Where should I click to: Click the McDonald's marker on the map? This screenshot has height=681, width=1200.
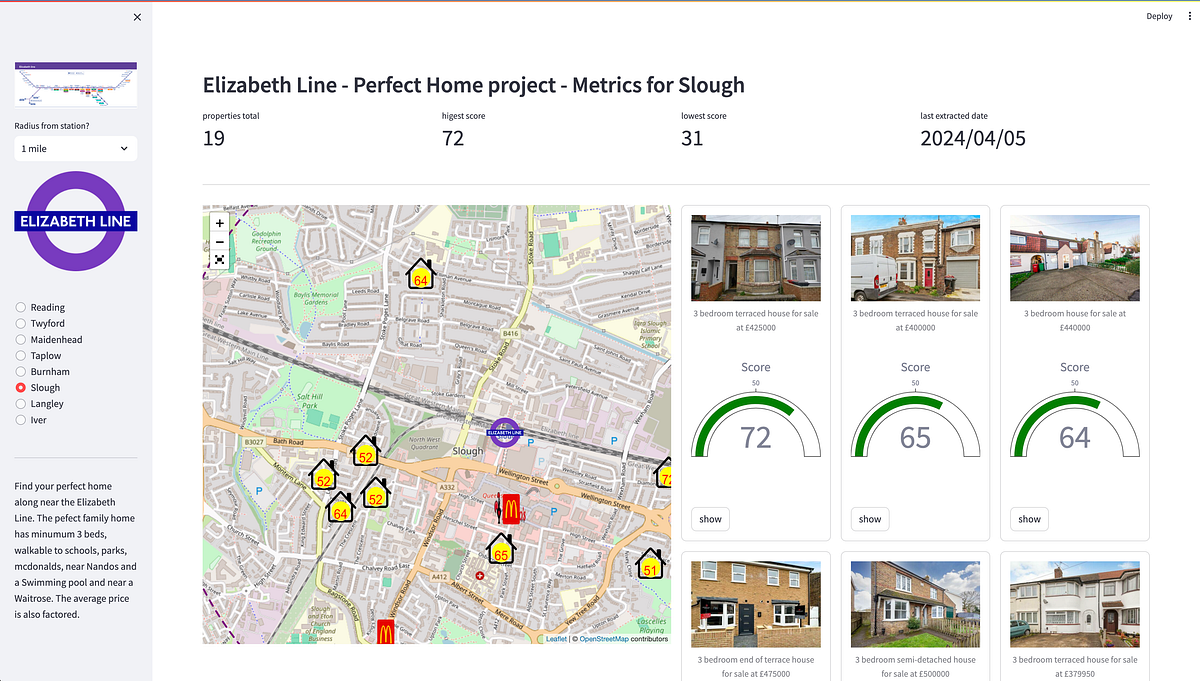pyautogui.click(x=510, y=508)
